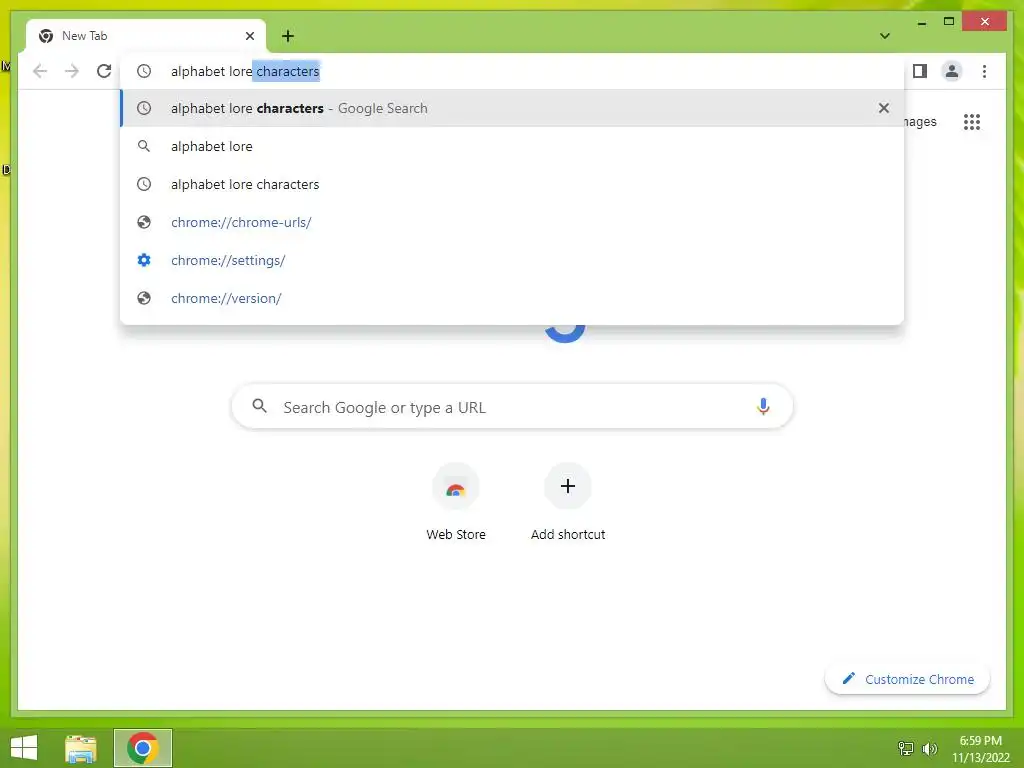Open chrome://chrome-urls/ suggestion

click(x=512, y=222)
